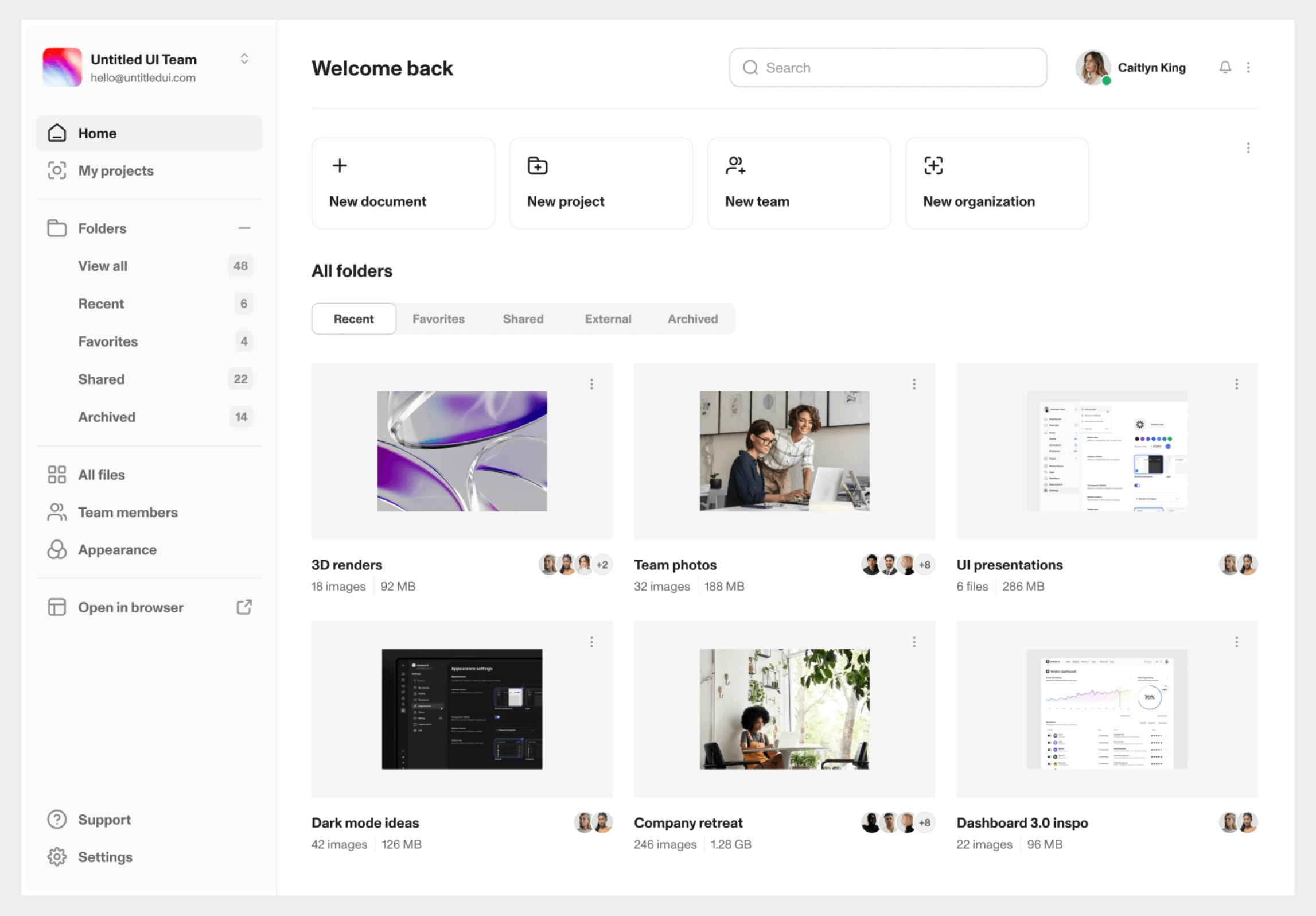Expand the +8 members on Company retreat
Image resolution: width=1316 pixels, height=916 pixels.
pyautogui.click(x=925, y=822)
